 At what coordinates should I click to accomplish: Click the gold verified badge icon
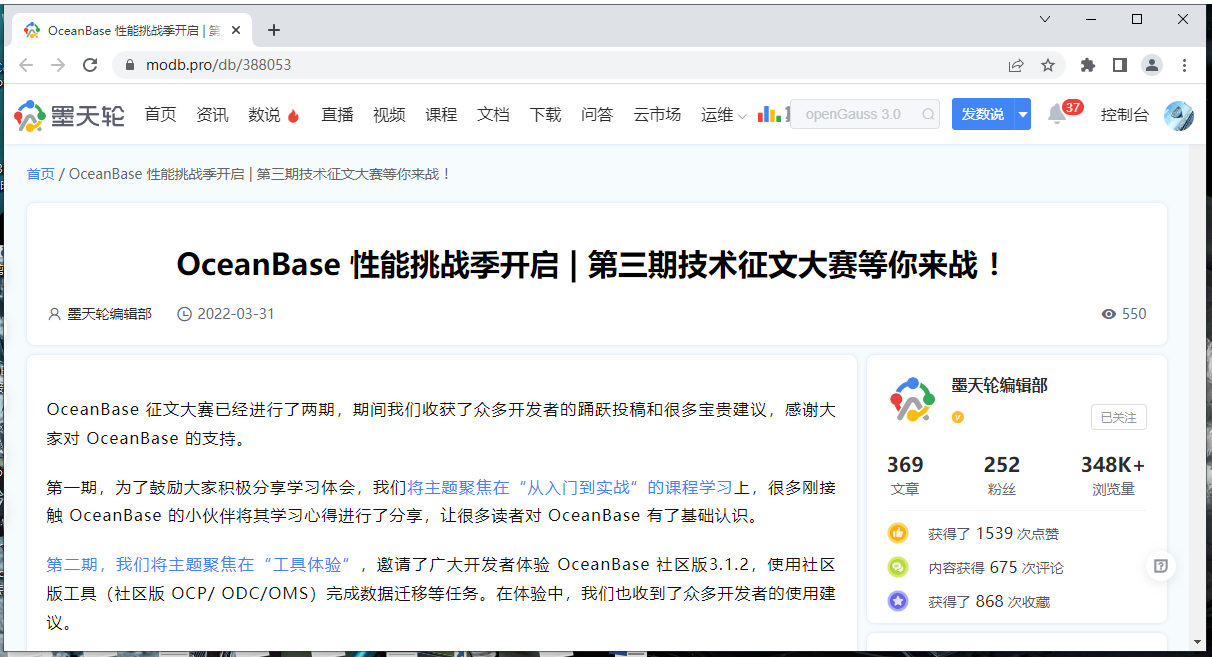[958, 416]
